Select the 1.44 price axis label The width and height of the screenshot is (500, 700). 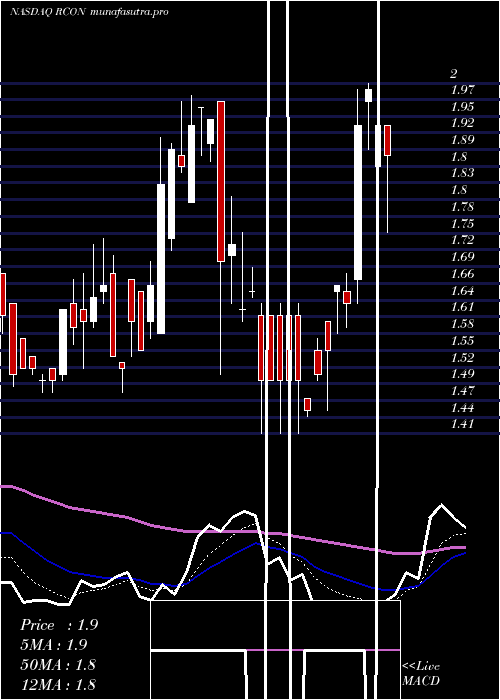[462, 408]
